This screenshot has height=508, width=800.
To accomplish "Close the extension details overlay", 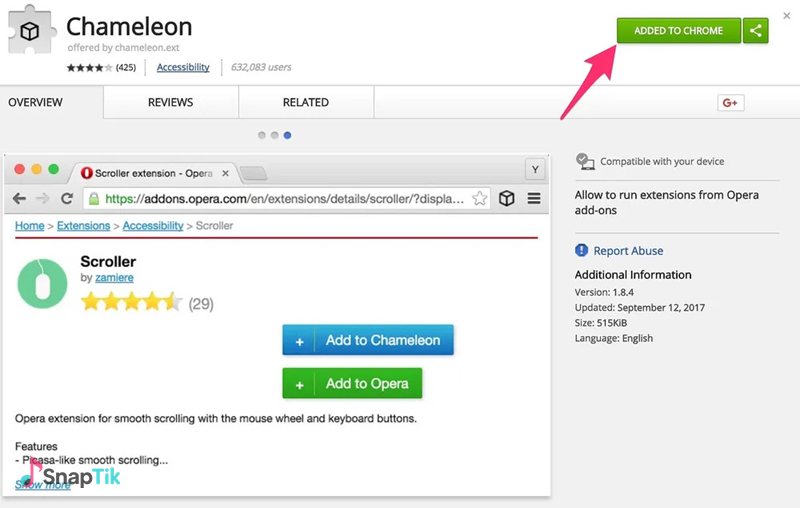I will (x=787, y=15).
